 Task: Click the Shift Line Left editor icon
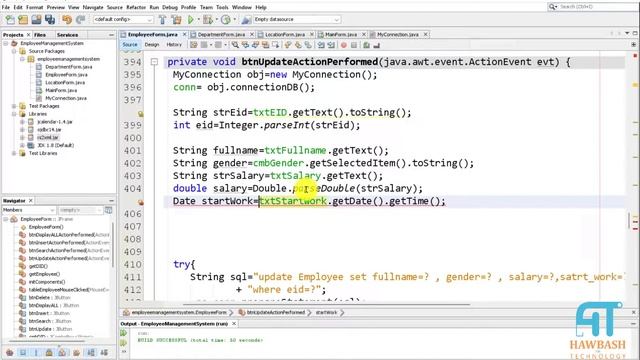[x=321, y=45]
